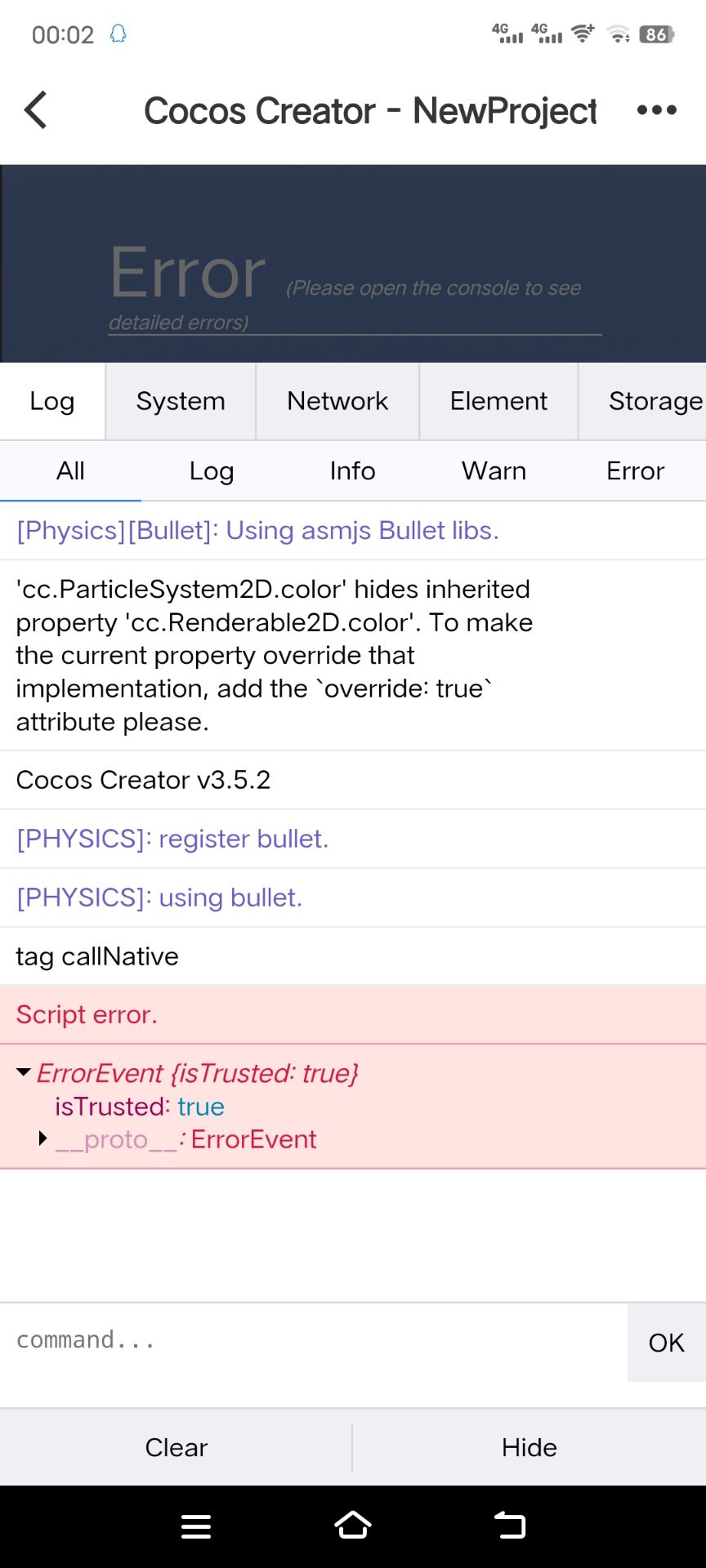The height and width of the screenshot is (1568, 706).
Task: Switch to the System tab
Action: pyautogui.click(x=181, y=401)
